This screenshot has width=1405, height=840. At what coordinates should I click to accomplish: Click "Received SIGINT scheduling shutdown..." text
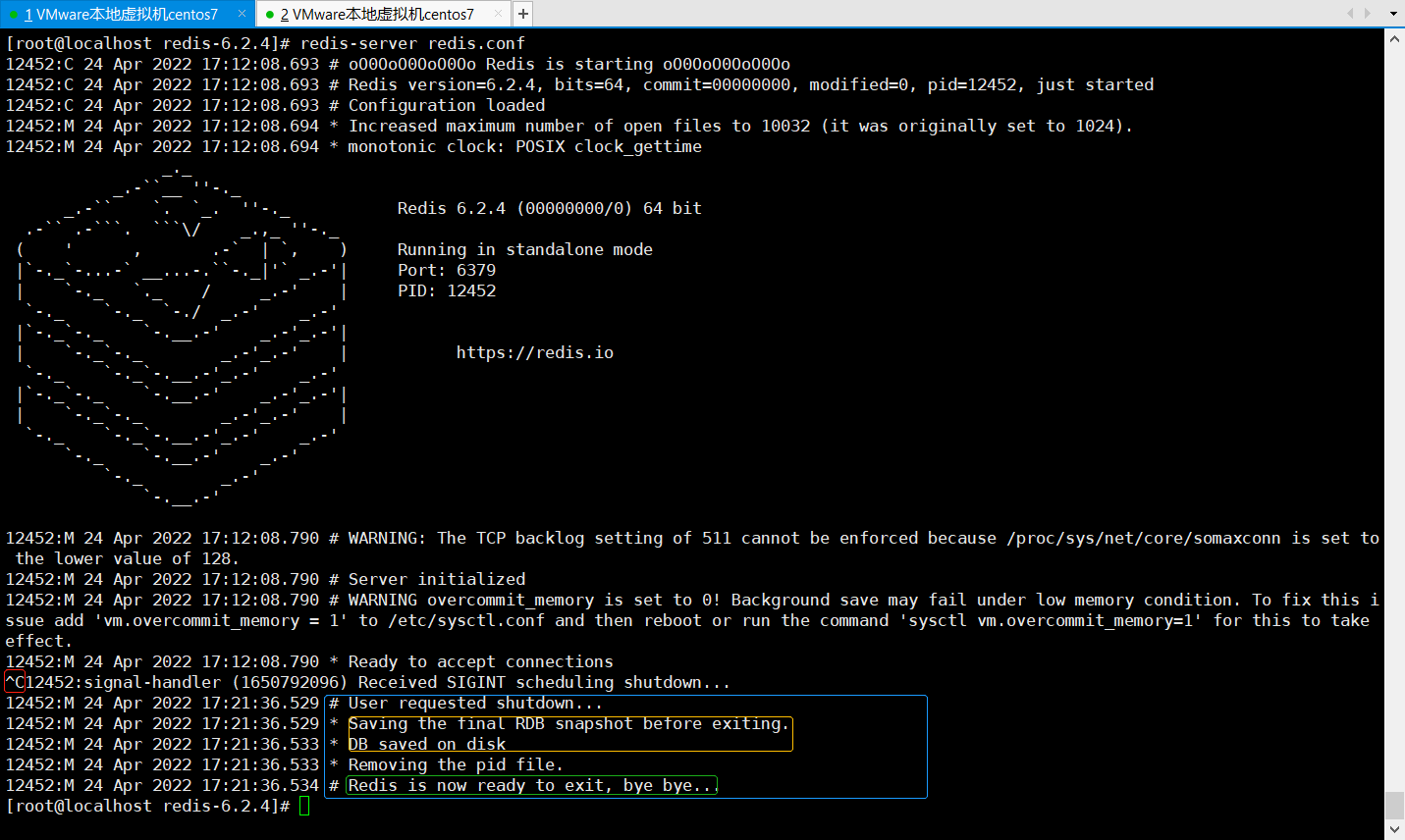pos(545,683)
